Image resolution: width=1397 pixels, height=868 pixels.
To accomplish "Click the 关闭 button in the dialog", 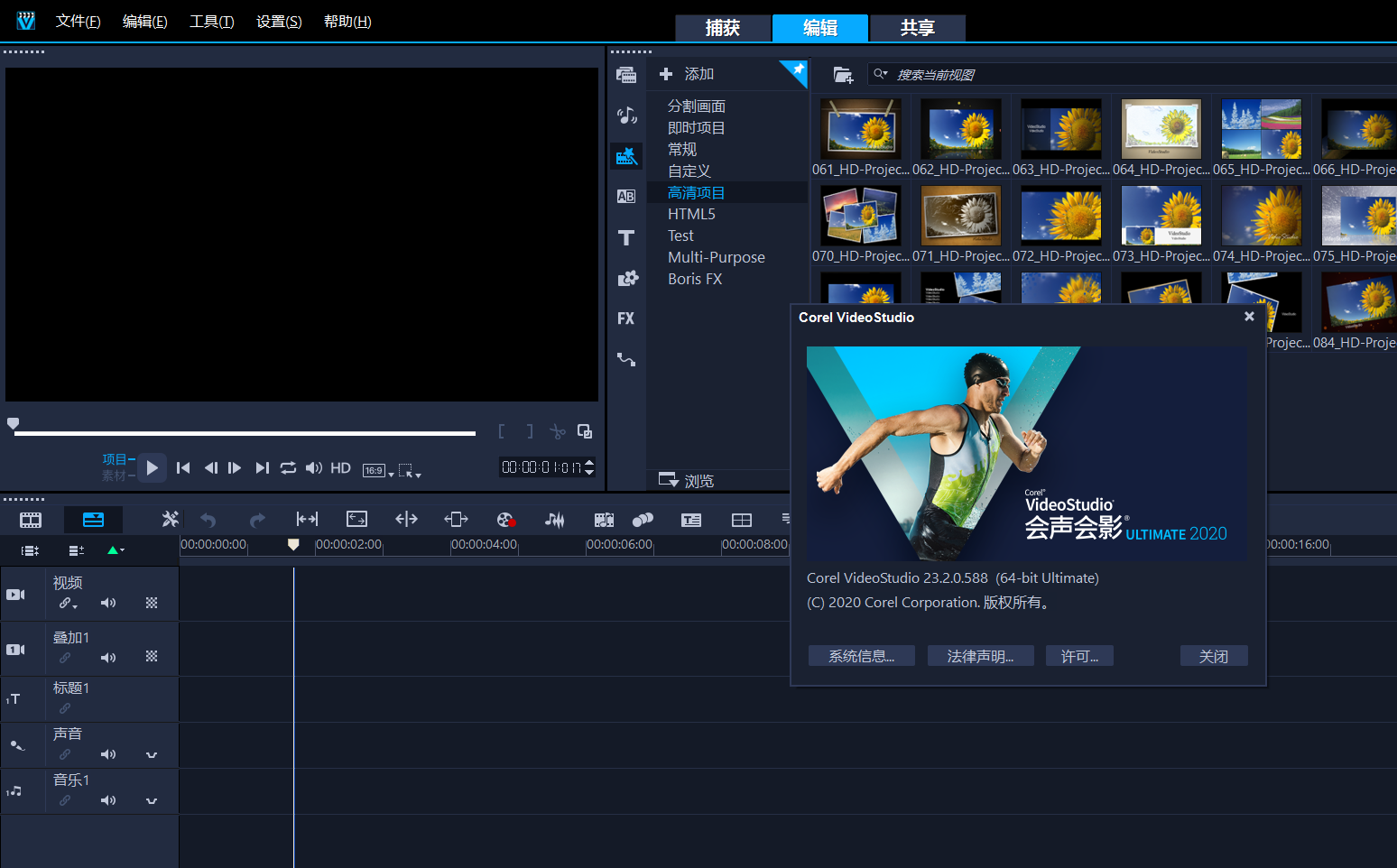I will pyautogui.click(x=1214, y=656).
